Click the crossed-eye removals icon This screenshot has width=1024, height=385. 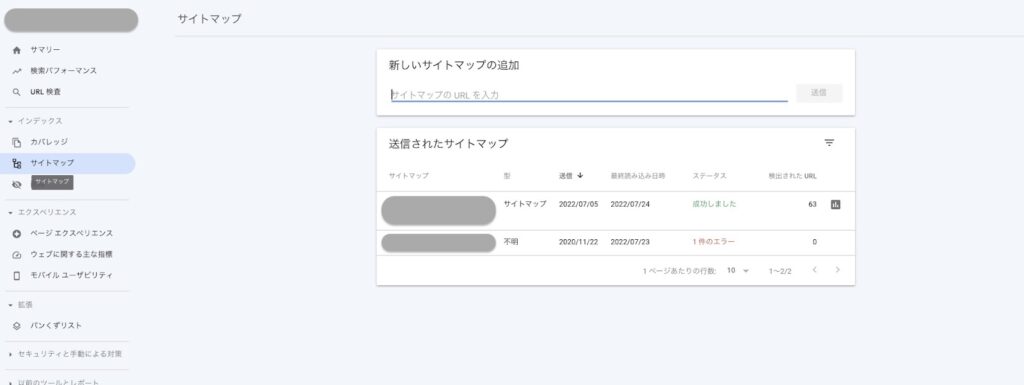(x=17, y=185)
